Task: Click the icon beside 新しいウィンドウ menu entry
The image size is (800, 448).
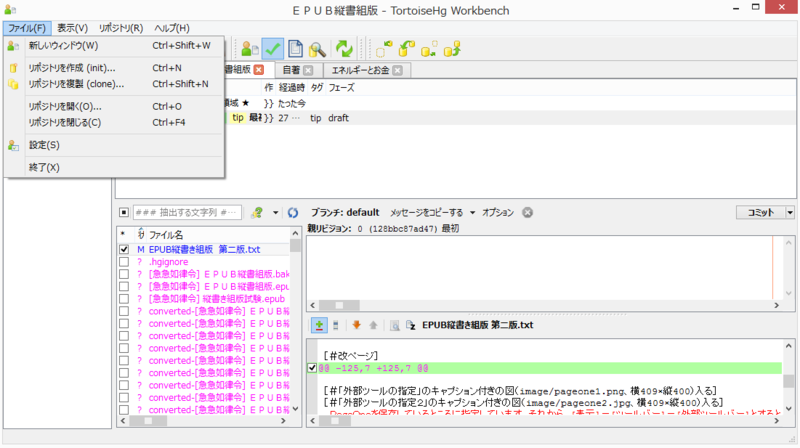Action: [x=13, y=46]
